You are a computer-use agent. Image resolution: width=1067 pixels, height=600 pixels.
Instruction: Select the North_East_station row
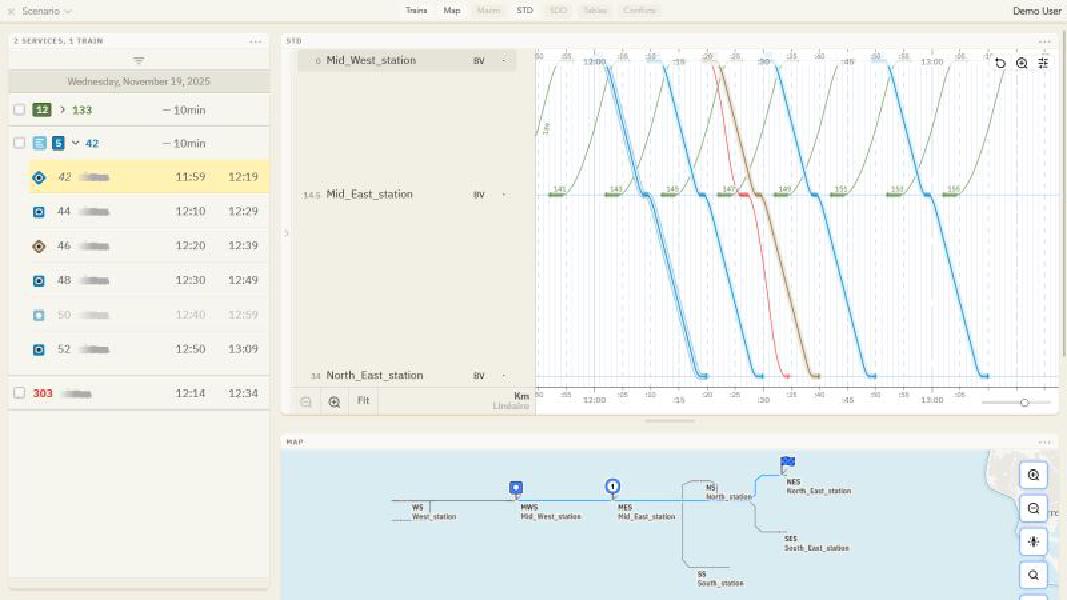click(406, 376)
